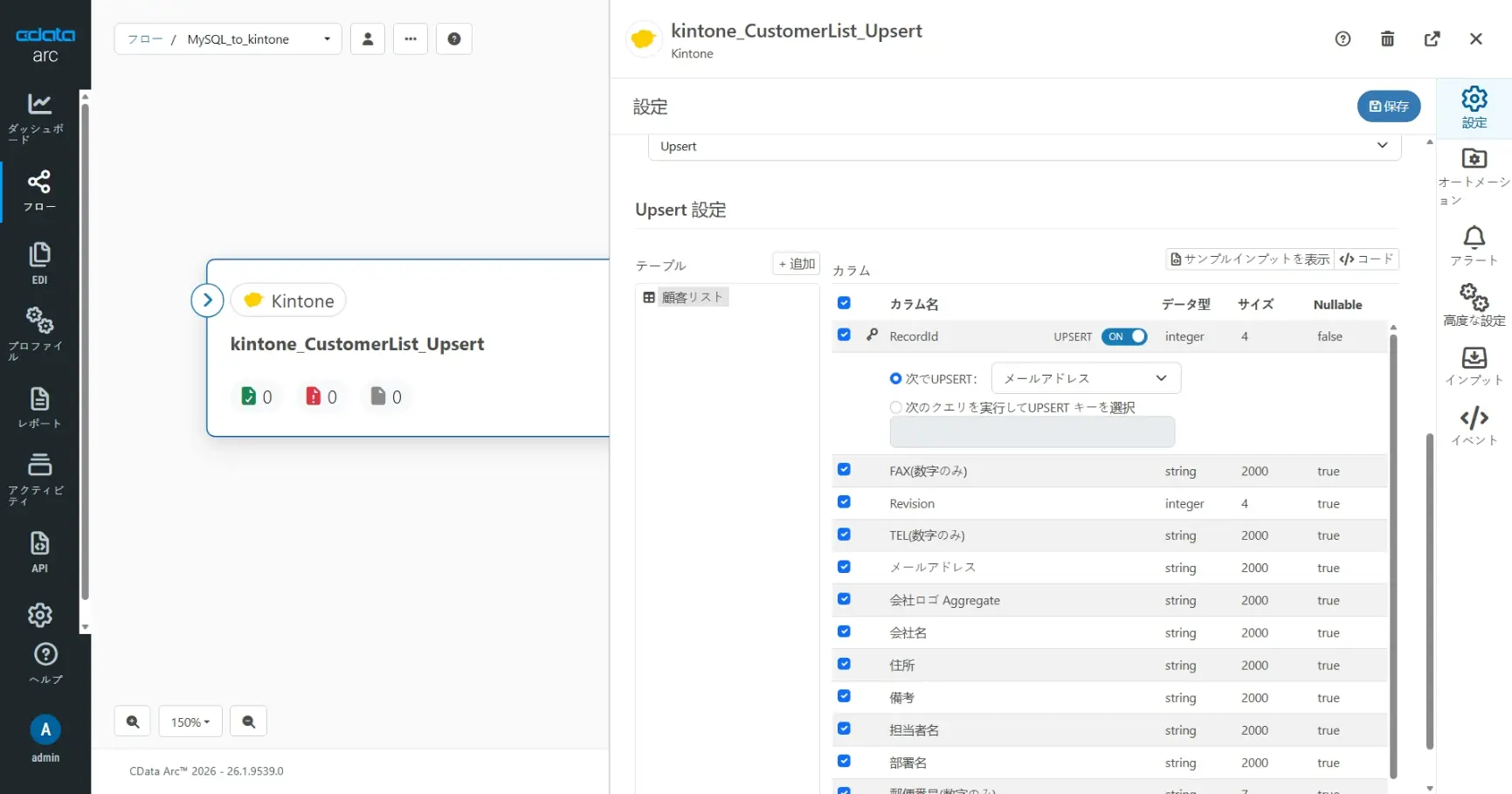Switch to the インプット tab
The height and width of the screenshot is (794, 1512).
(x=1474, y=366)
